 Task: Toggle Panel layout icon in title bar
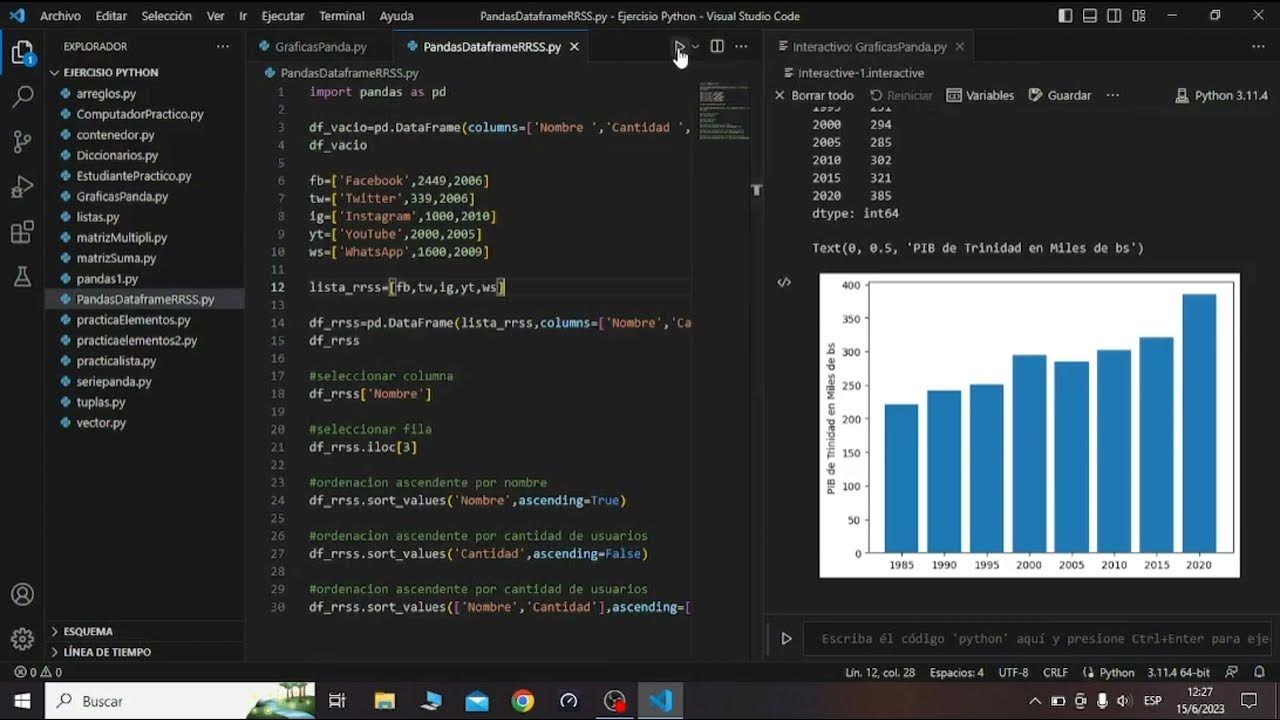pyautogui.click(x=1090, y=16)
